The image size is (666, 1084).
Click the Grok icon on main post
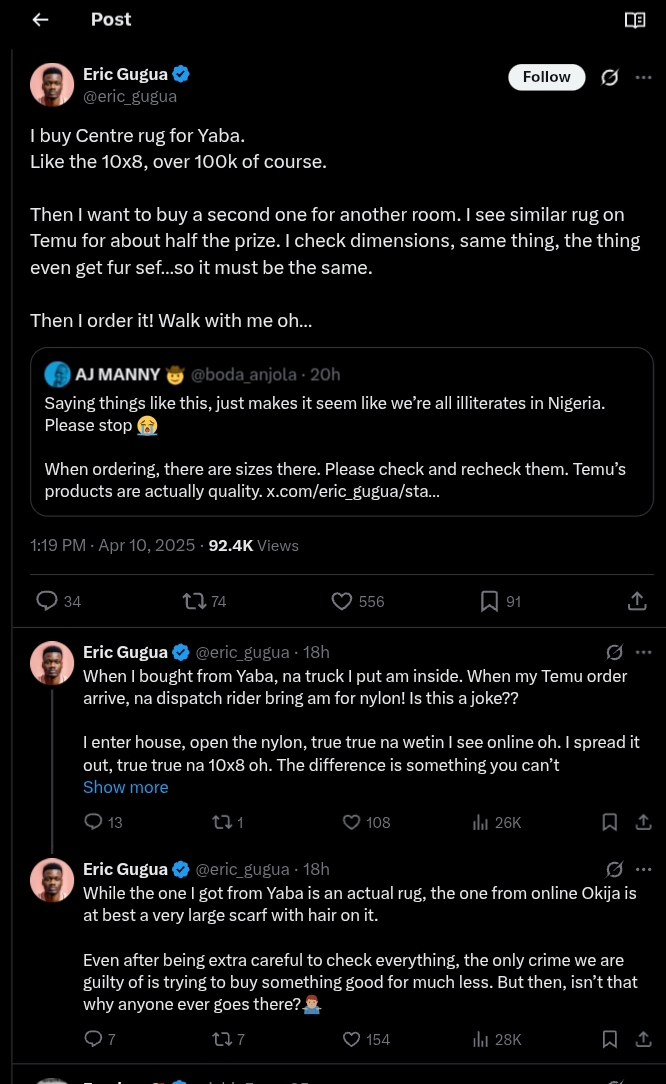(x=609, y=77)
